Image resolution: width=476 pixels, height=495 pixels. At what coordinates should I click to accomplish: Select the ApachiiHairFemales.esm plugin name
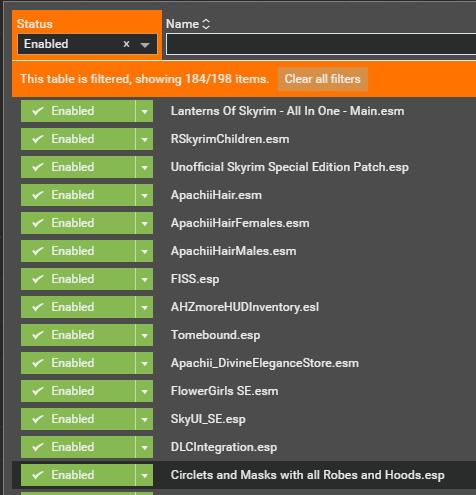[x=240, y=223]
